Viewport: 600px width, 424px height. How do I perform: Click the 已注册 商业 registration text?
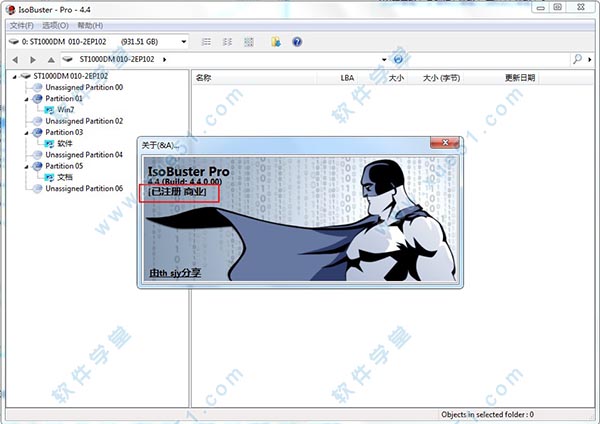pos(177,192)
